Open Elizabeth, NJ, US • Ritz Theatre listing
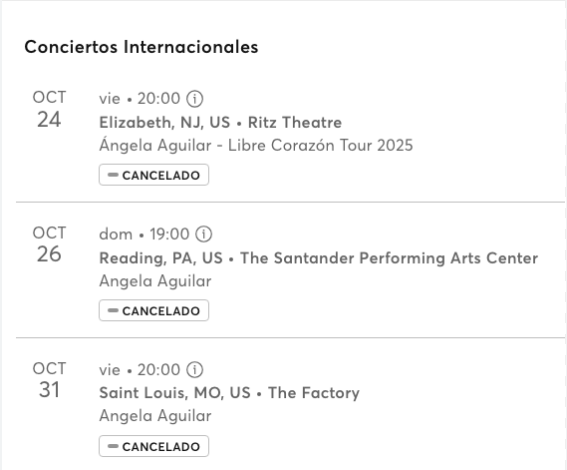567x470 pixels. 221,123
